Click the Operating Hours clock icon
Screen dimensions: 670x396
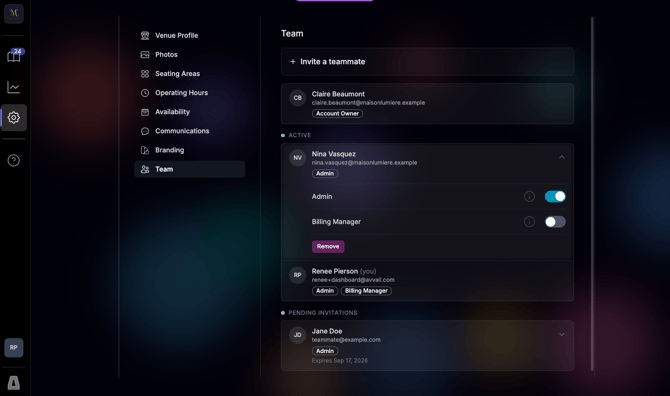[x=145, y=93]
